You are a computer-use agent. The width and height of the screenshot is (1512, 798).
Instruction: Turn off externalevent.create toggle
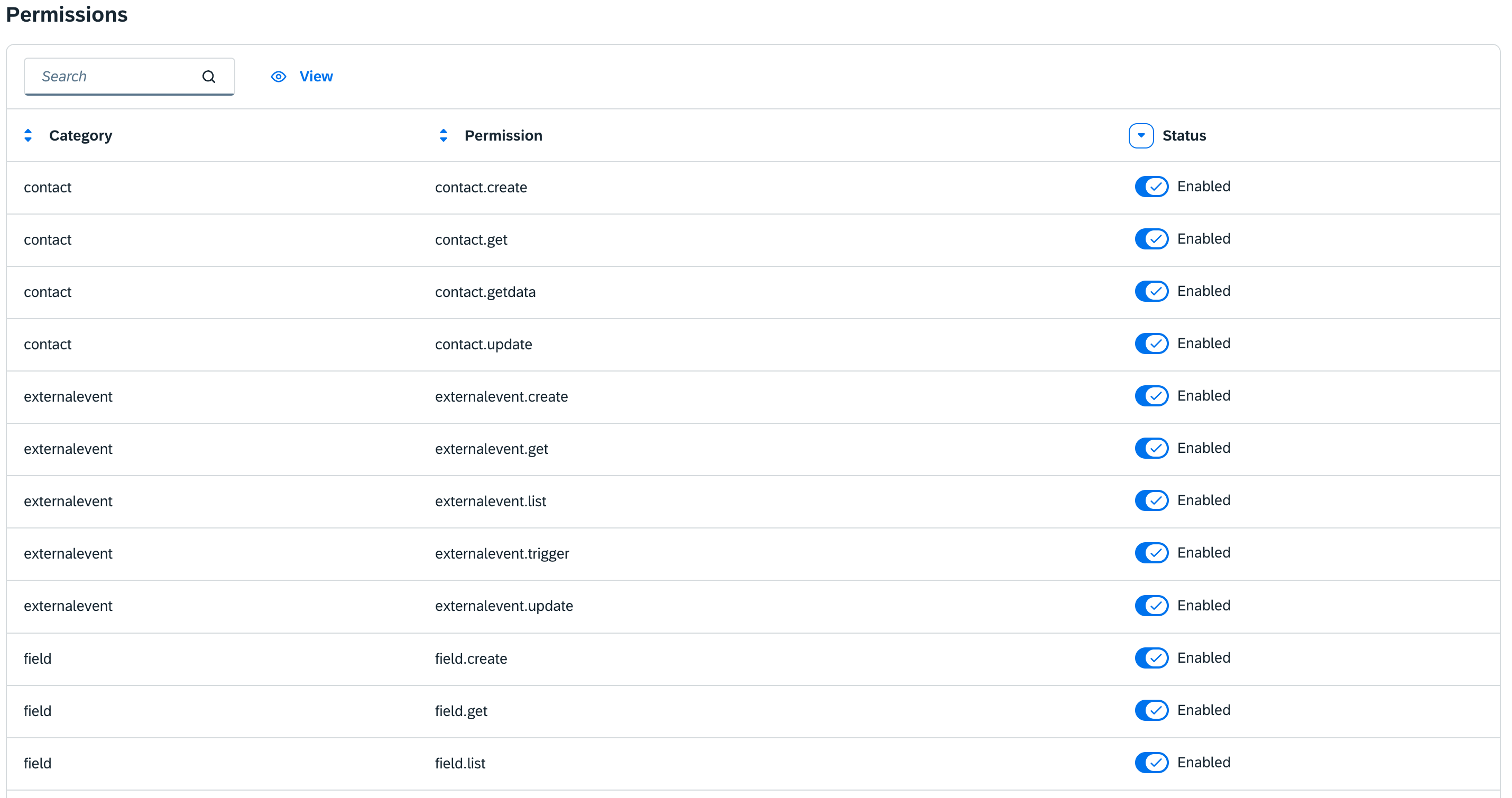point(1151,396)
